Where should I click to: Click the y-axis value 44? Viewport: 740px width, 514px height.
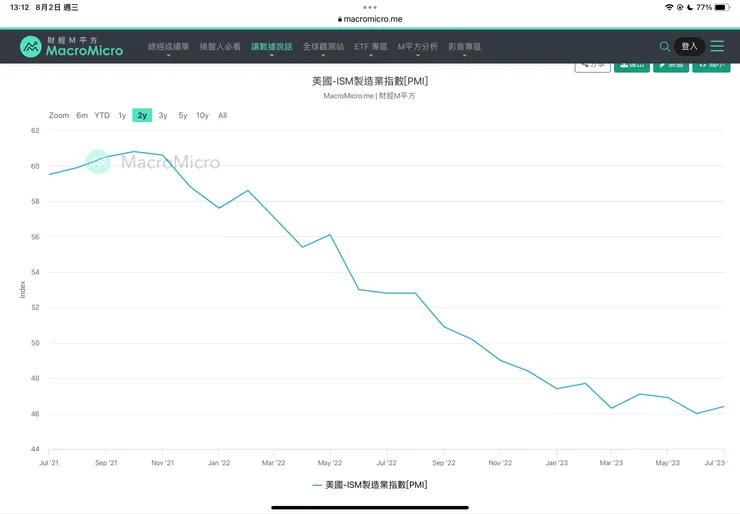tap(35, 449)
